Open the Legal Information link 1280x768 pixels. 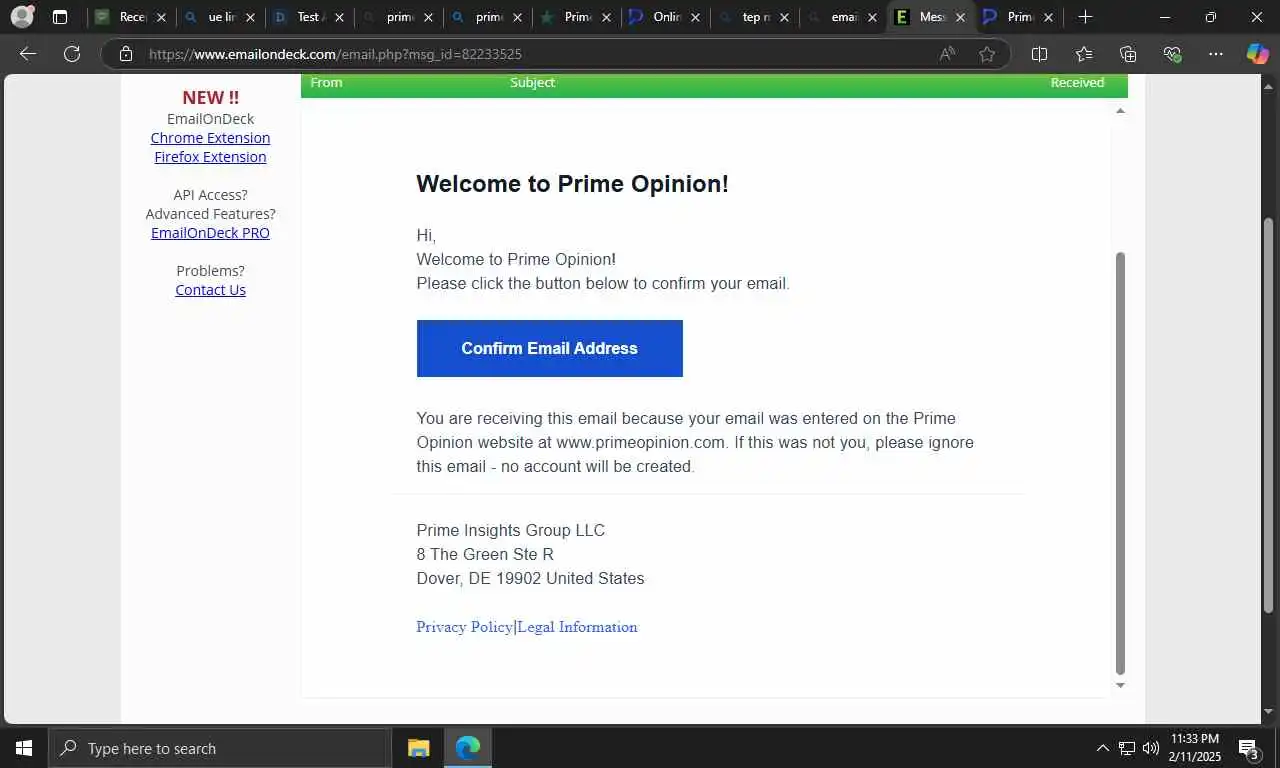click(577, 627)
